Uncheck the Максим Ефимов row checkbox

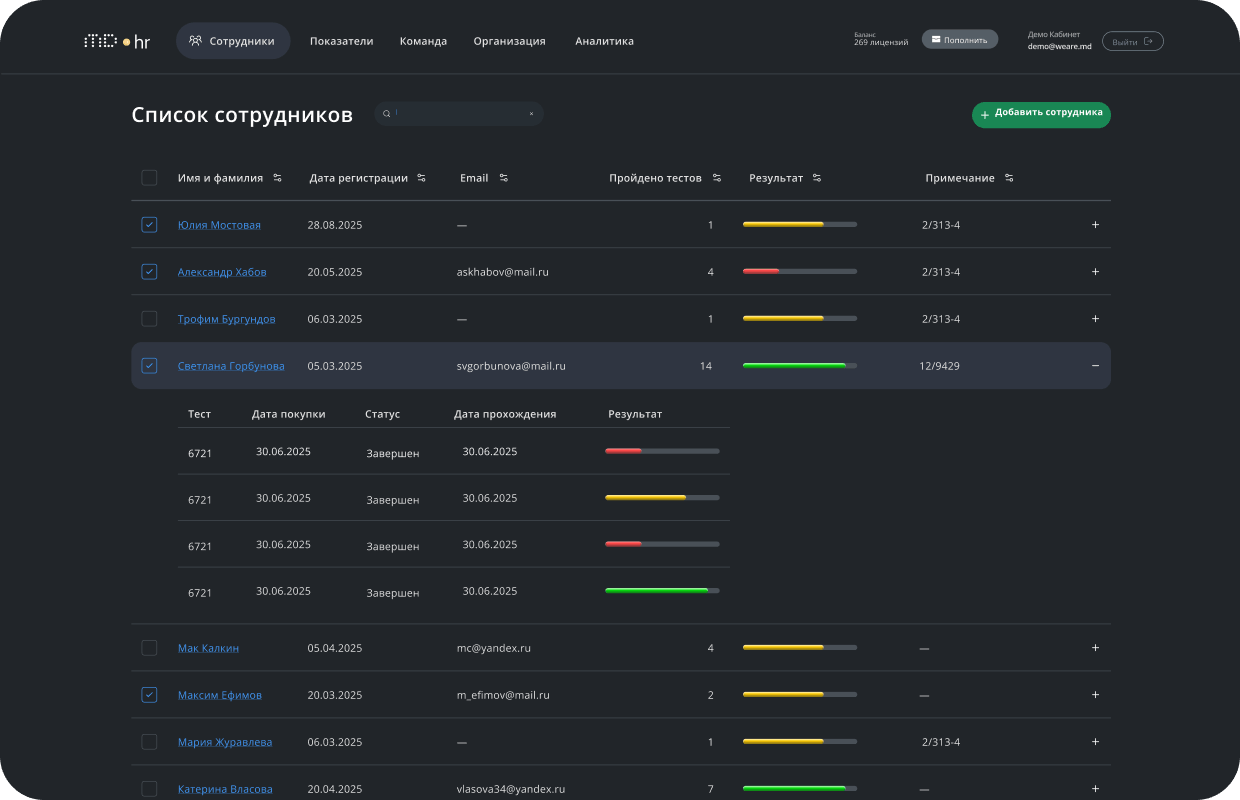(x=149, y=695)
